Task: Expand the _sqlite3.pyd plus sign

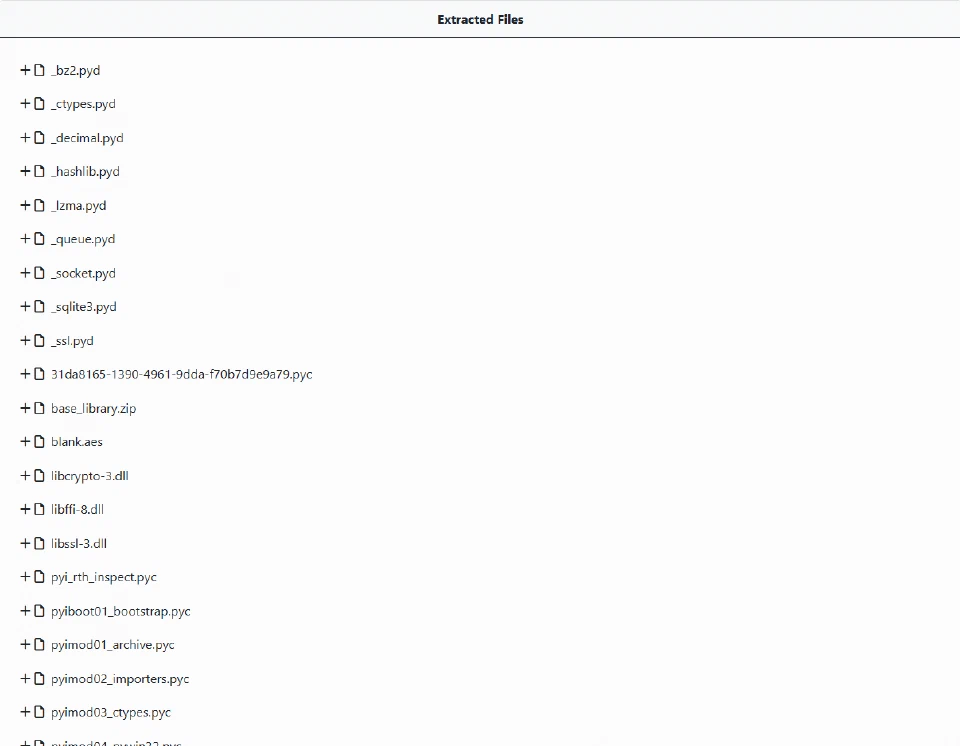Action: [25, 306]
